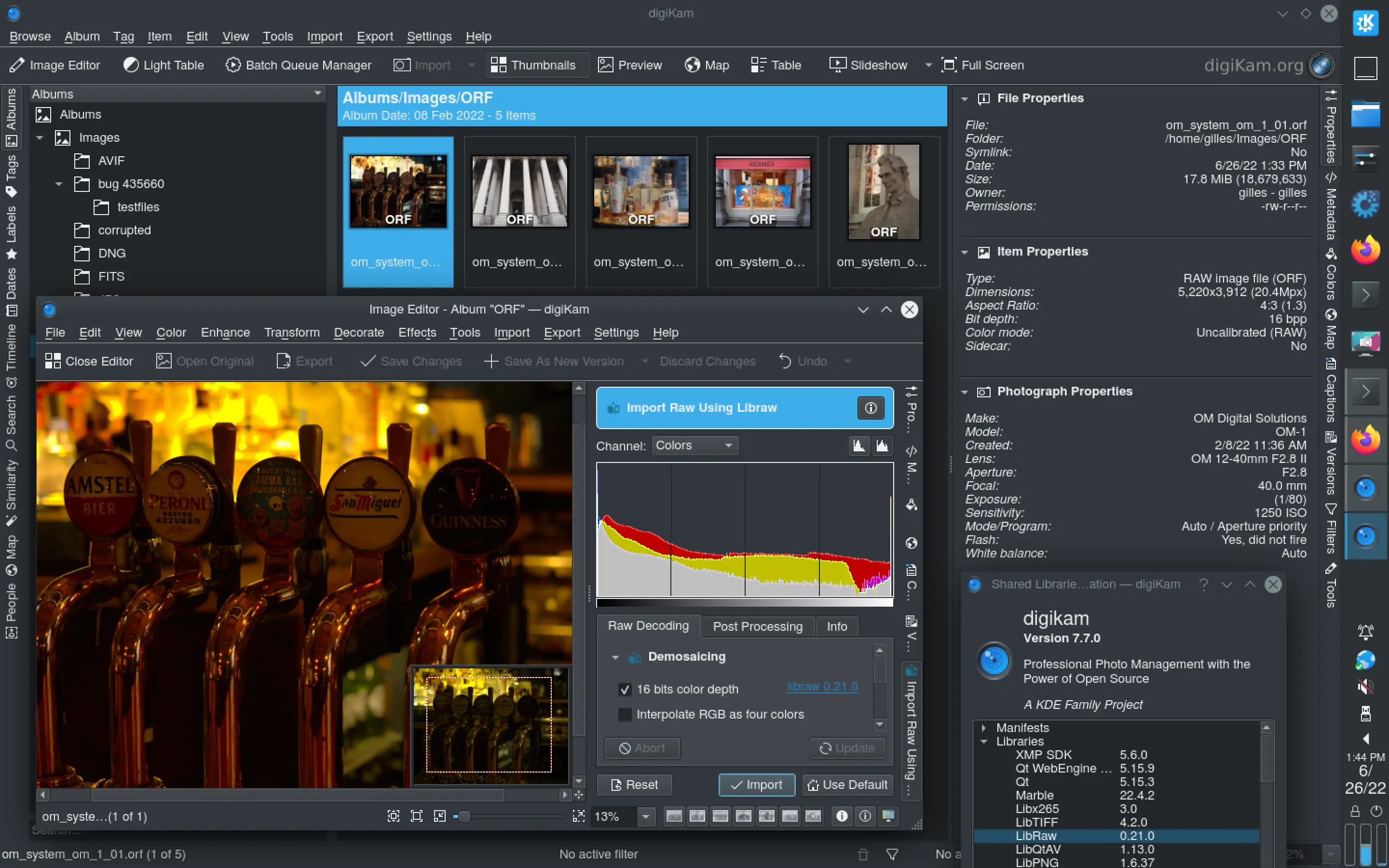Viewport: 1389px width, 868px height.
Task: Select linear histogram scale icon
Action: click(858, 446)
